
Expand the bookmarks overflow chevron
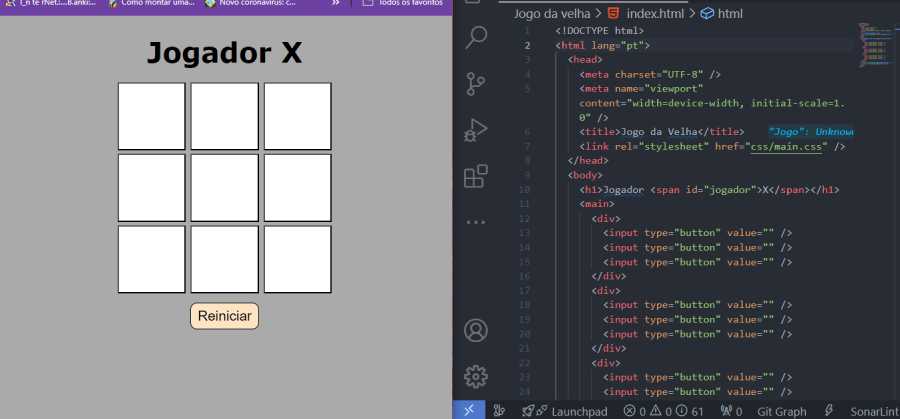click(335, 3)
